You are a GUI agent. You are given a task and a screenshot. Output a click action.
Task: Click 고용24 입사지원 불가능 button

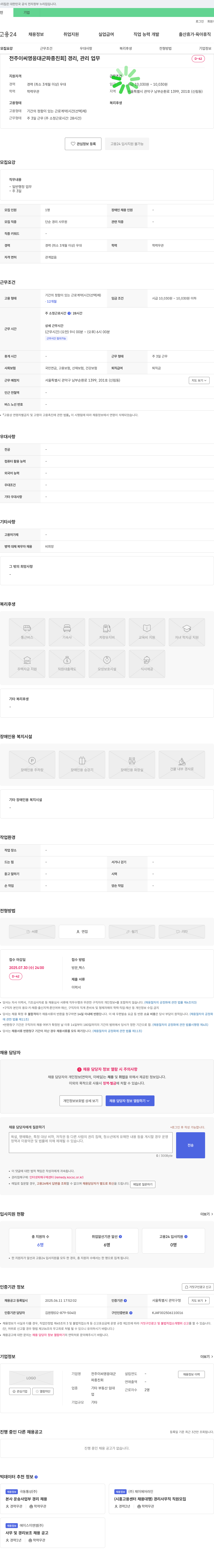click(127, 144)
